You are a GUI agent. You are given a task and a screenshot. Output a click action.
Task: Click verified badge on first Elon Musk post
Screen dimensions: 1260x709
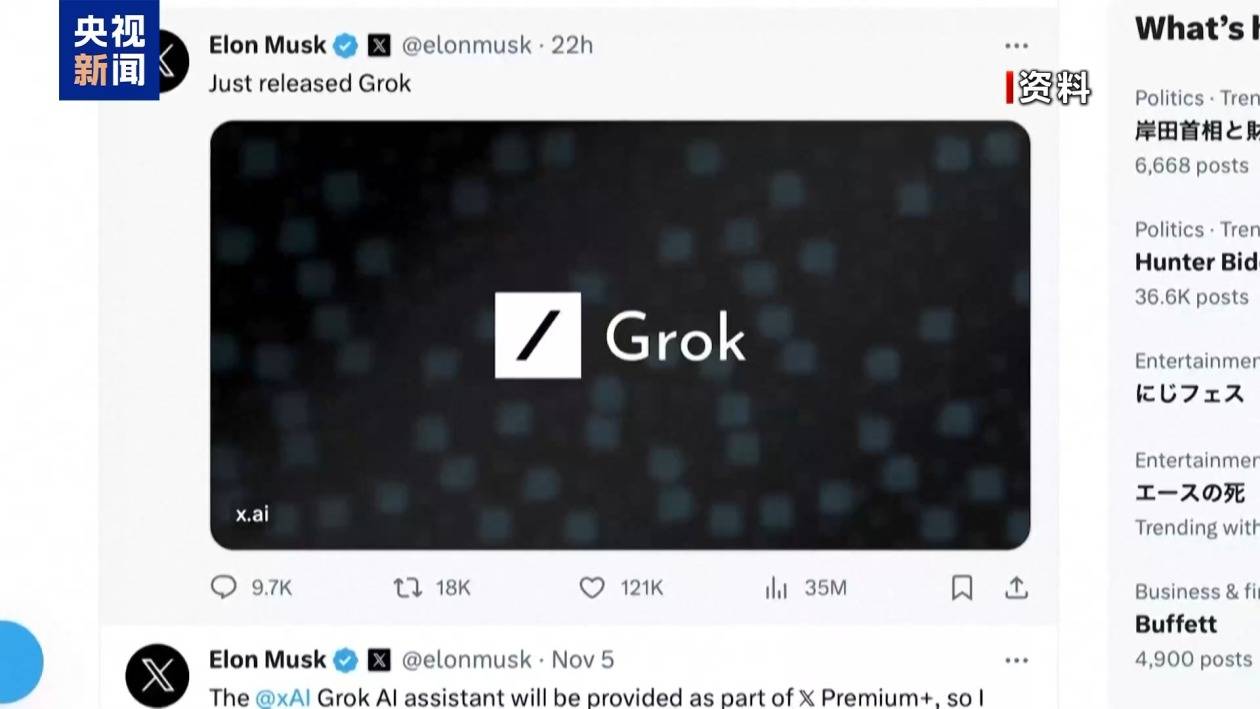[345, 45]
